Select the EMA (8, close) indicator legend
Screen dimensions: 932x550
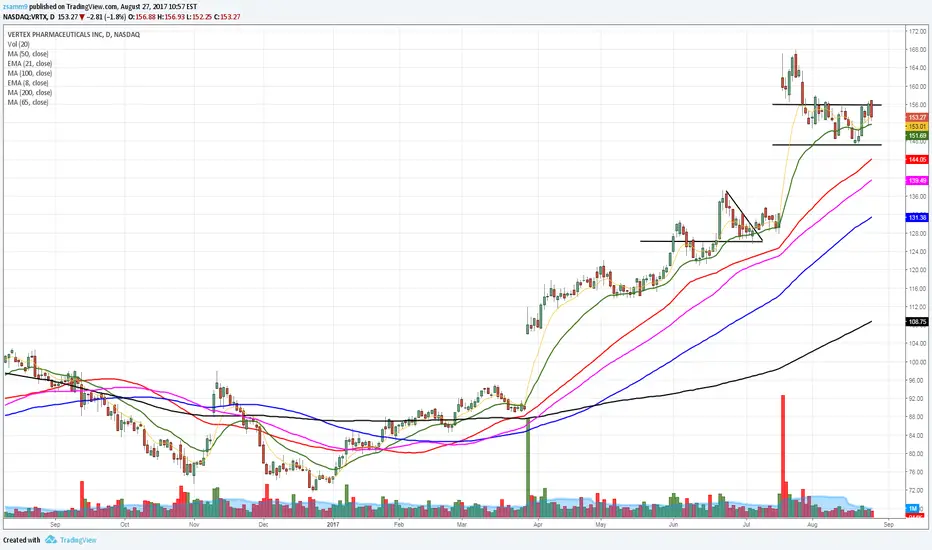[28, 83]
